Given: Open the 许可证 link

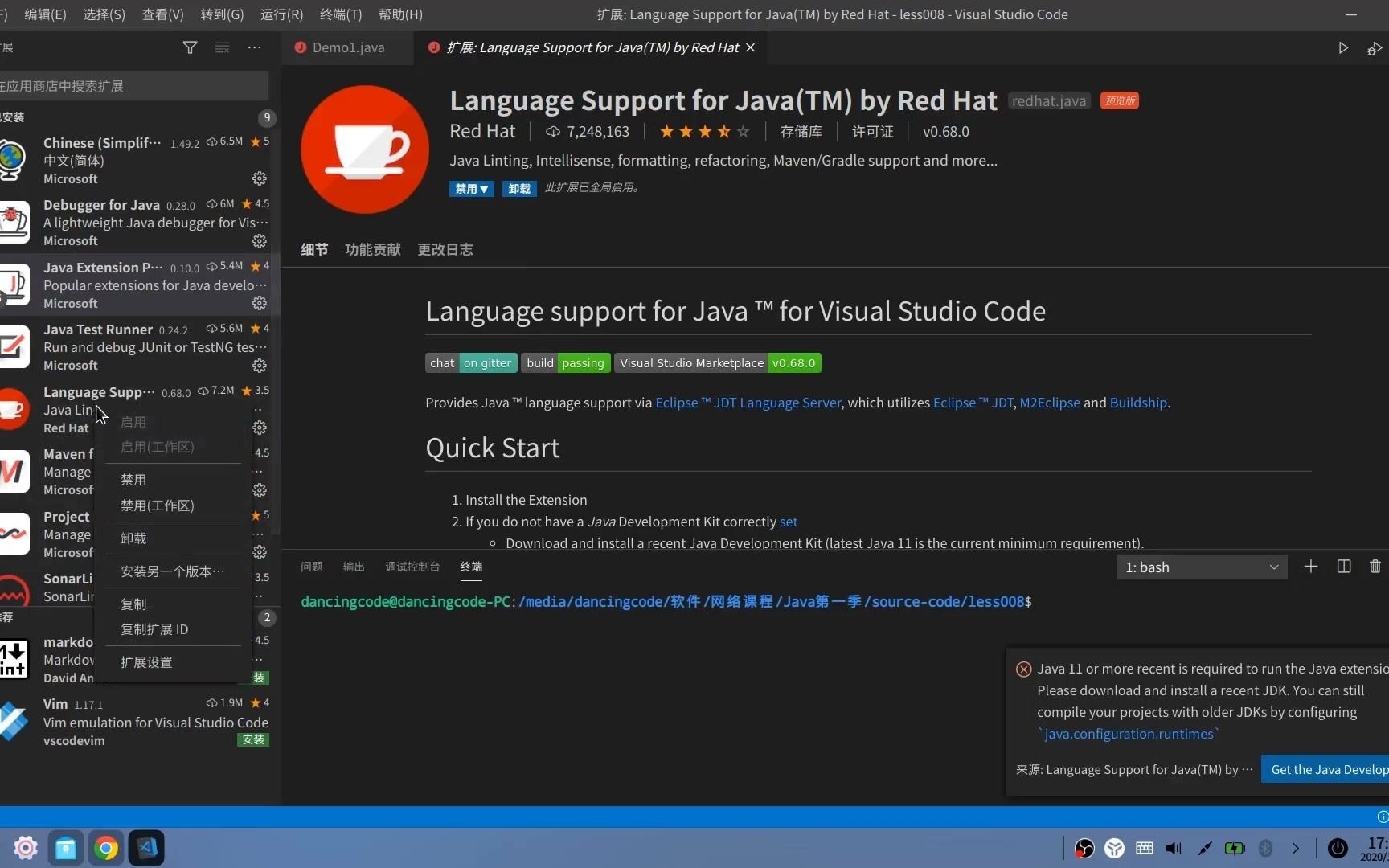Looking at the screenshot, I should coord(873,132).
